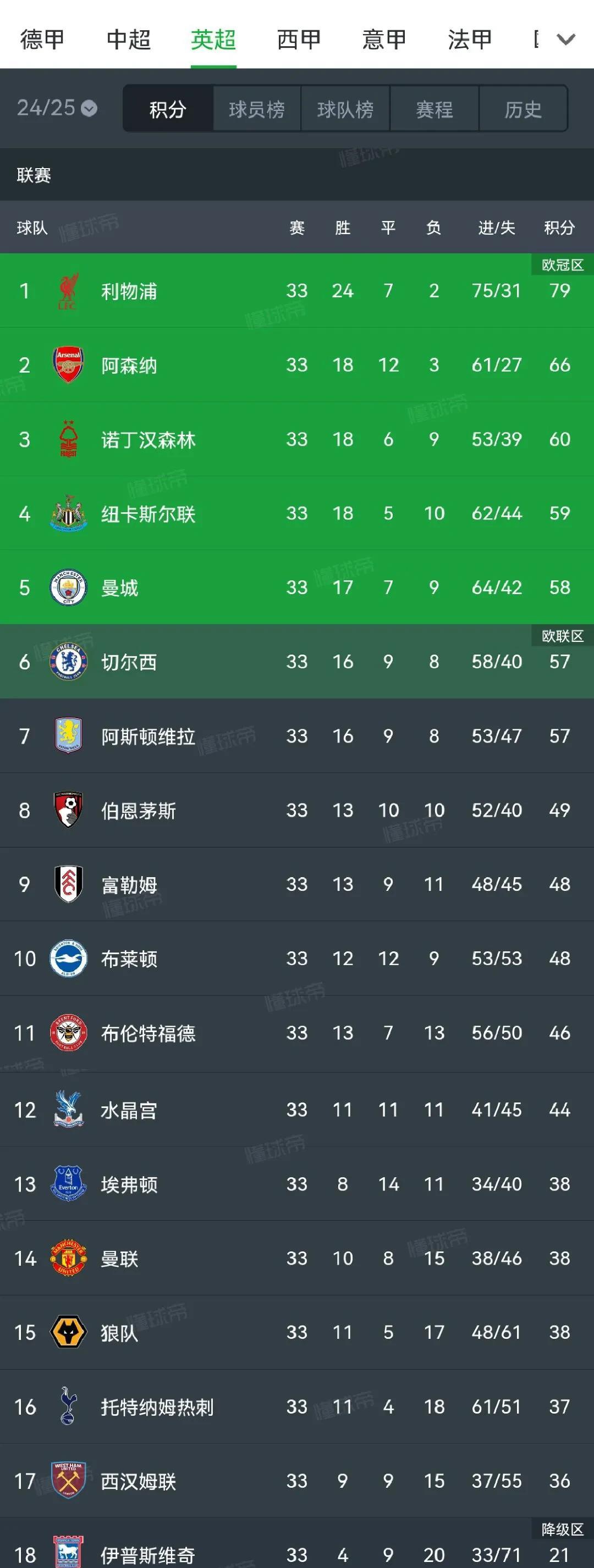The width and height of the screenshot is (594, 1568).
Task: Switch to the 德甲 league tab
Action: pyautogui.click(x=42, y=40)
